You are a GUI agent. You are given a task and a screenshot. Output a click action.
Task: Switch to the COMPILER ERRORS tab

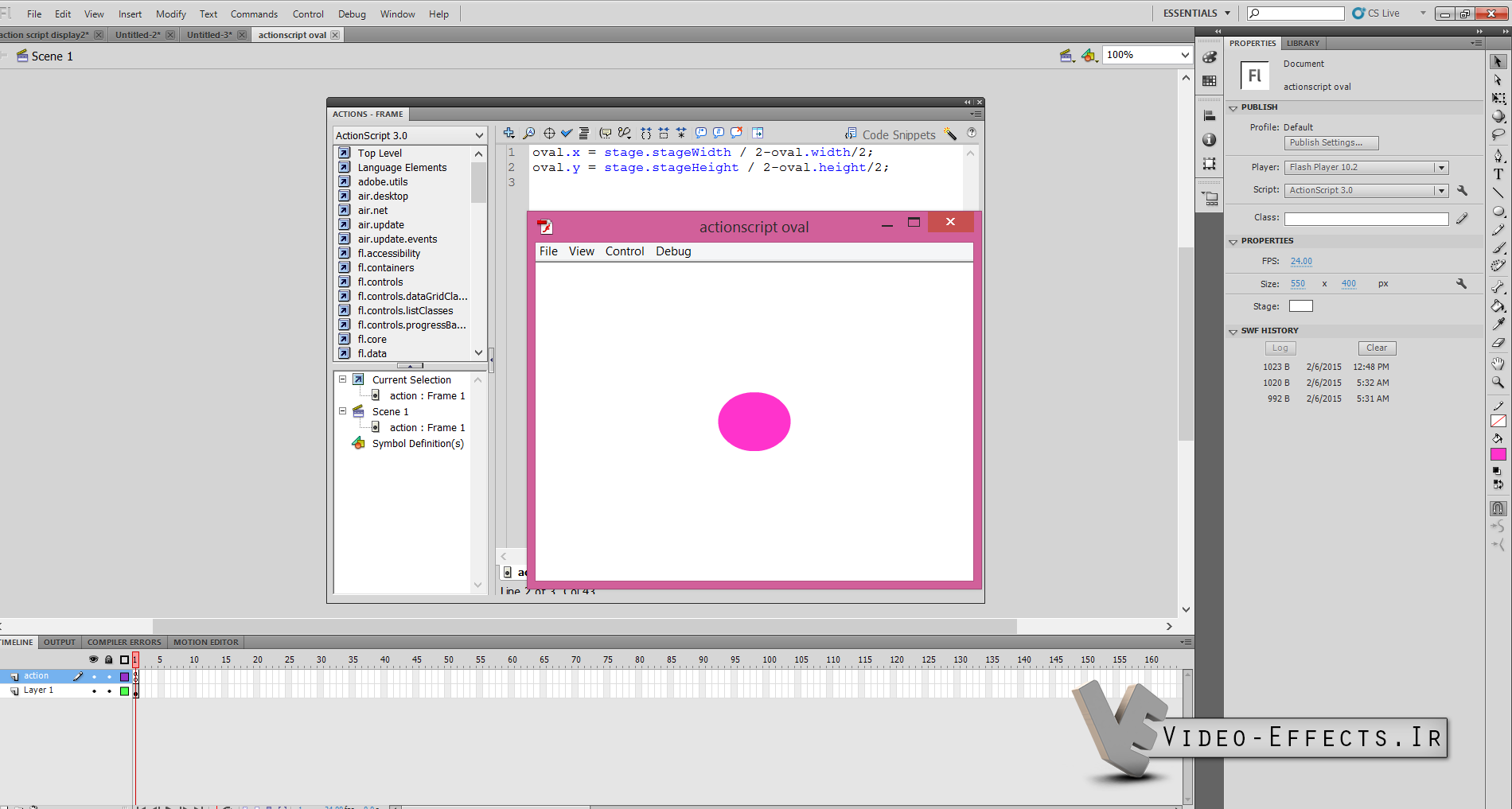pyautogui.click(x=124, y=642)
